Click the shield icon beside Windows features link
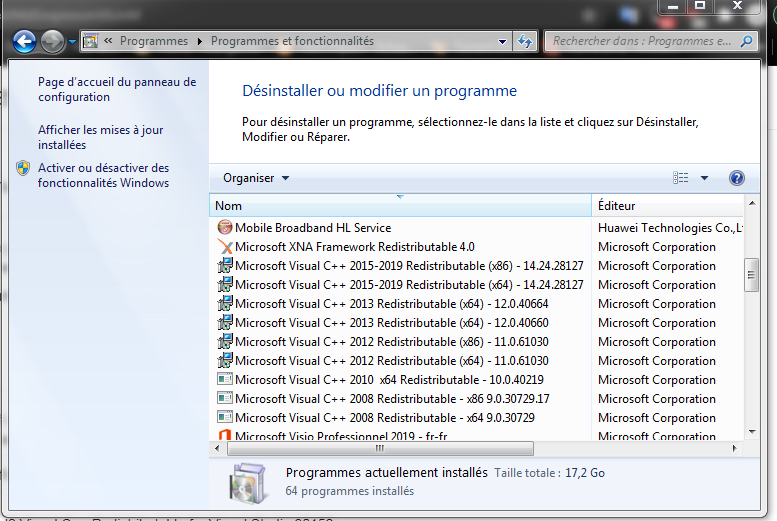The width and height of the screenshot is (777, 521). [23, 168]
